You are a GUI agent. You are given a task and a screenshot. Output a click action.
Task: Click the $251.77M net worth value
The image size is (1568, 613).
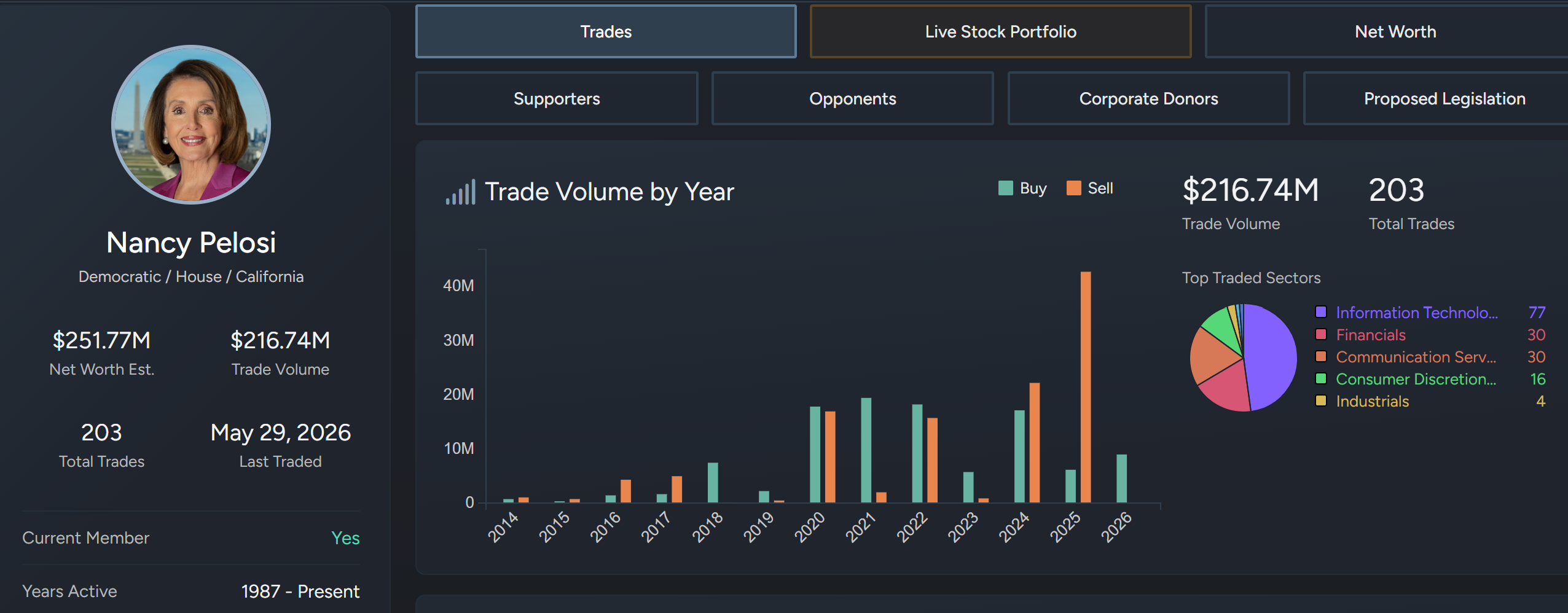[x=102, y=340]
